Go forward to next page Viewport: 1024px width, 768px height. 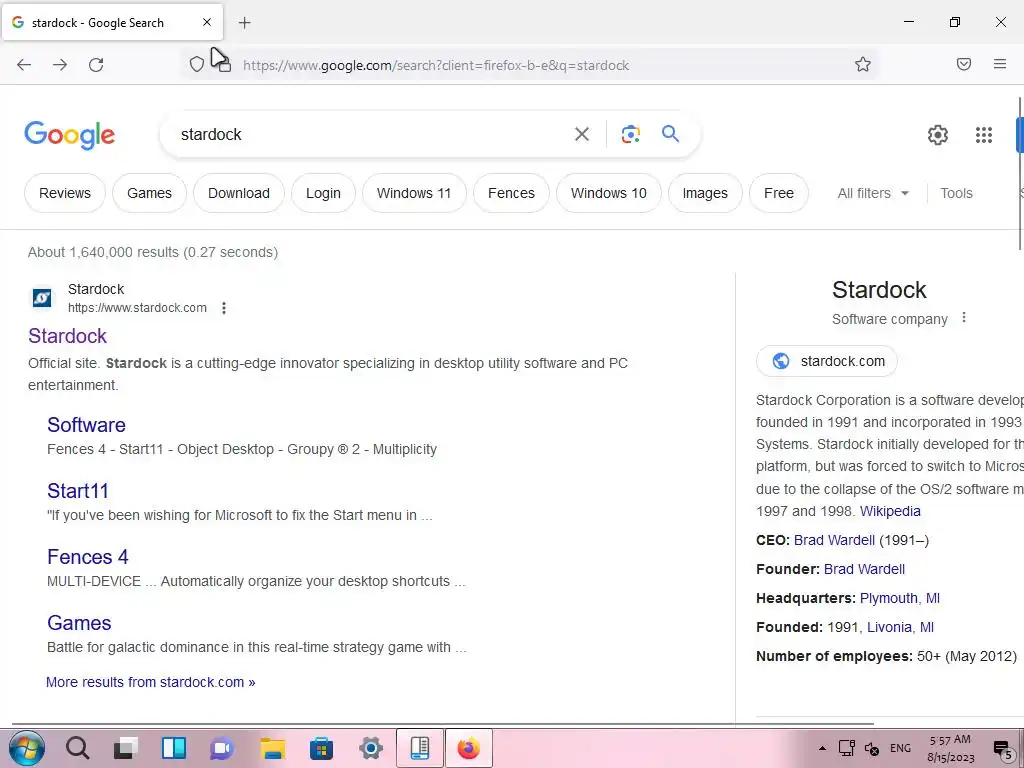pos(60,65)
